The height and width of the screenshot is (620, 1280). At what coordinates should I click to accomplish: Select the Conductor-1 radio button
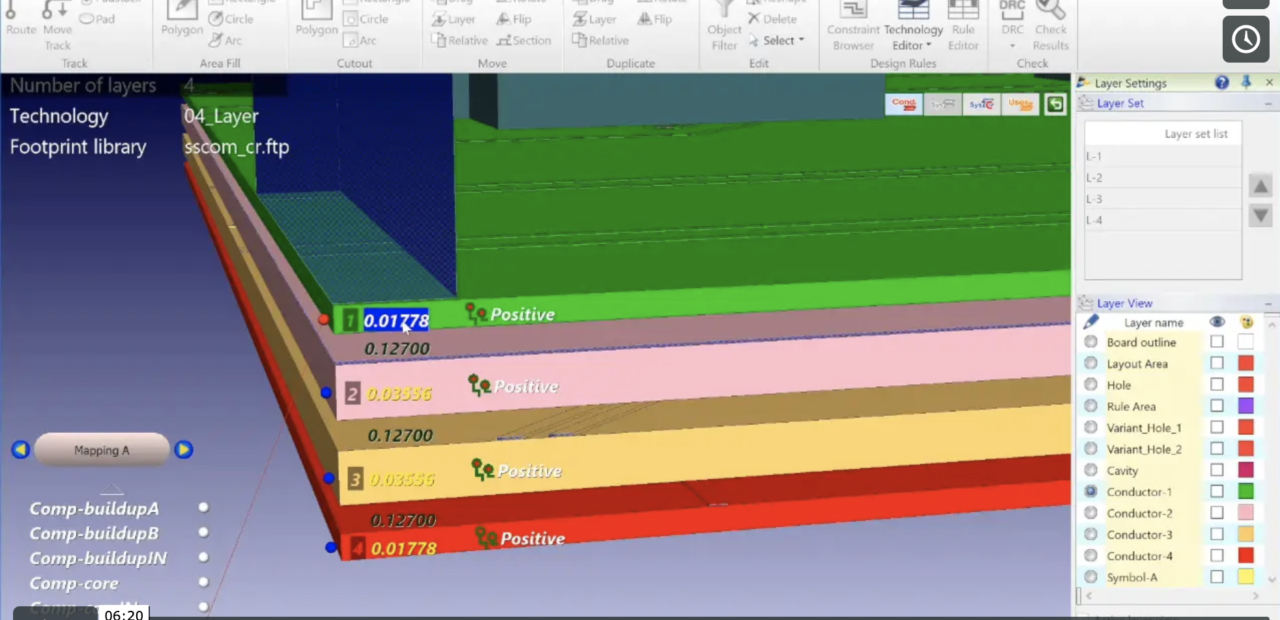[1090, 491]
